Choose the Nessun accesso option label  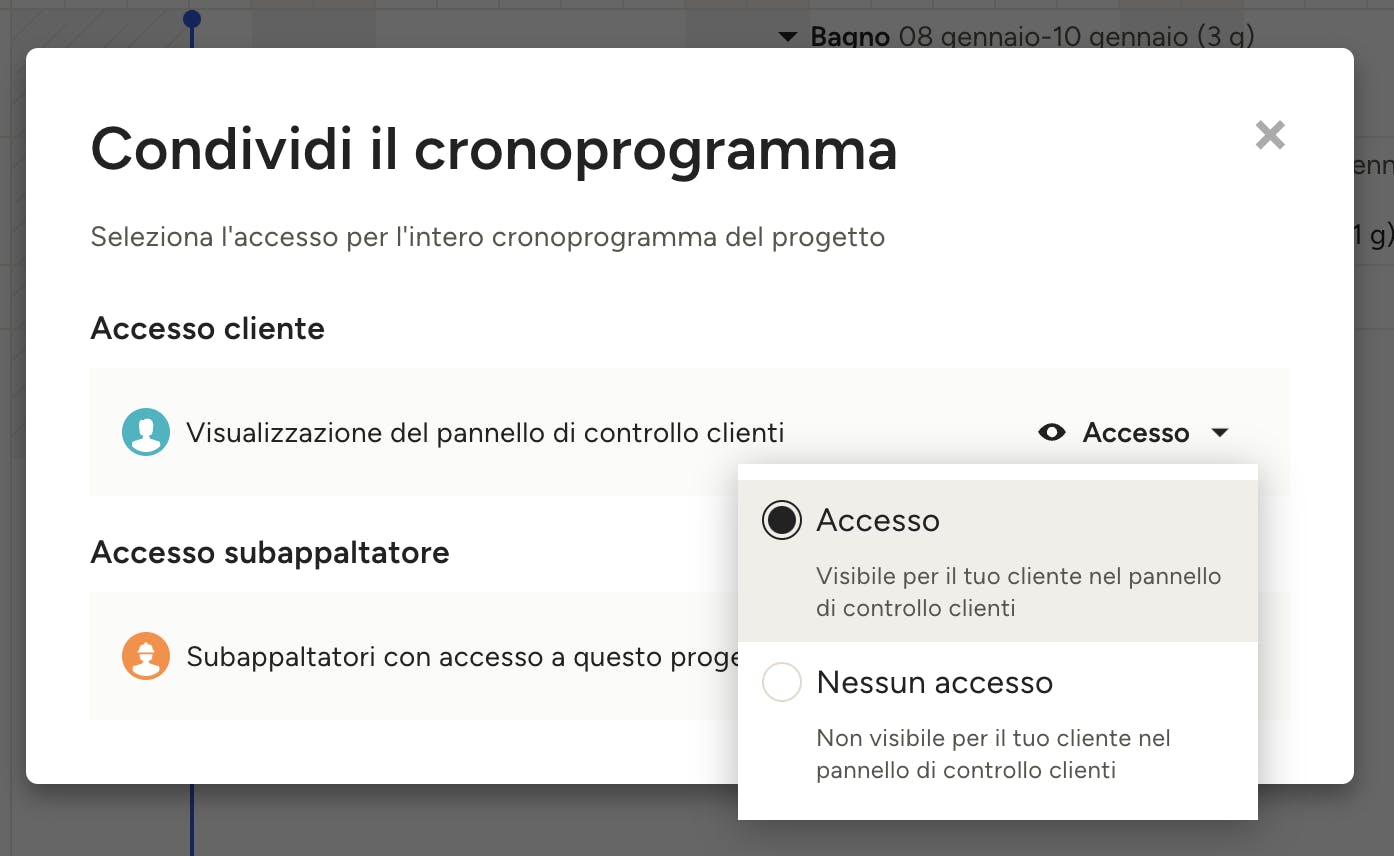935,682
